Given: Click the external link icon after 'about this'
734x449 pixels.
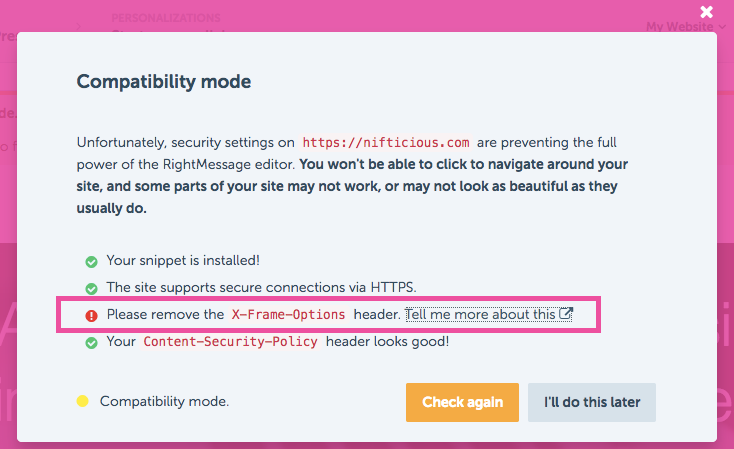Looking at the screenshot, I should (x=566, y=314).
